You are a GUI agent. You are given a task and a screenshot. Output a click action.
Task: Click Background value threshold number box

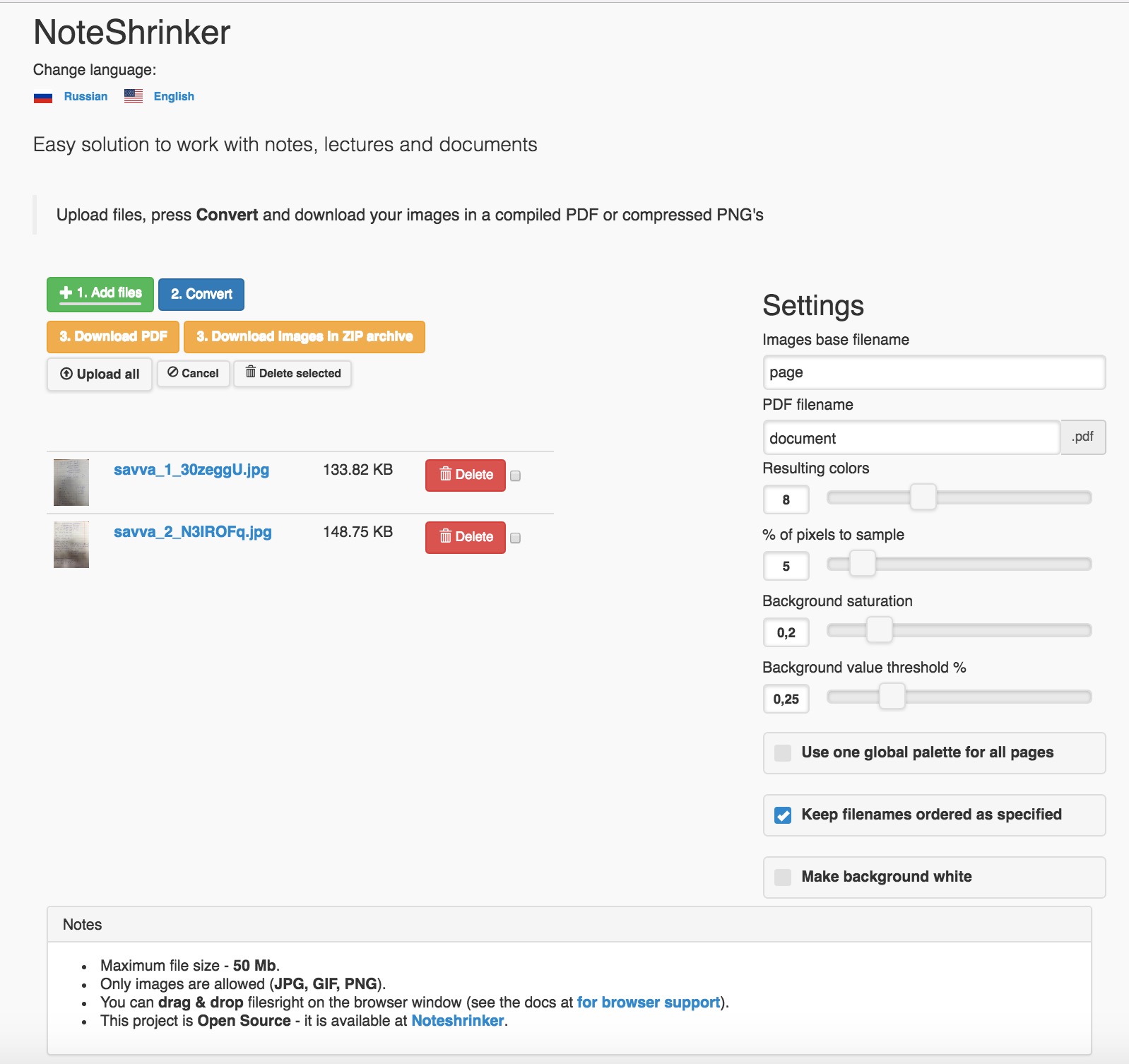click(x=786, y=699)
